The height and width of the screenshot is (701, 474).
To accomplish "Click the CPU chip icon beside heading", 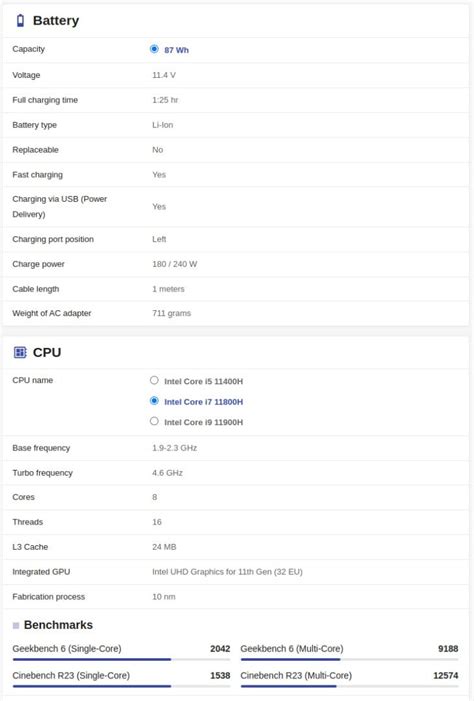I will pyautogui.click(x=20, y=352).
